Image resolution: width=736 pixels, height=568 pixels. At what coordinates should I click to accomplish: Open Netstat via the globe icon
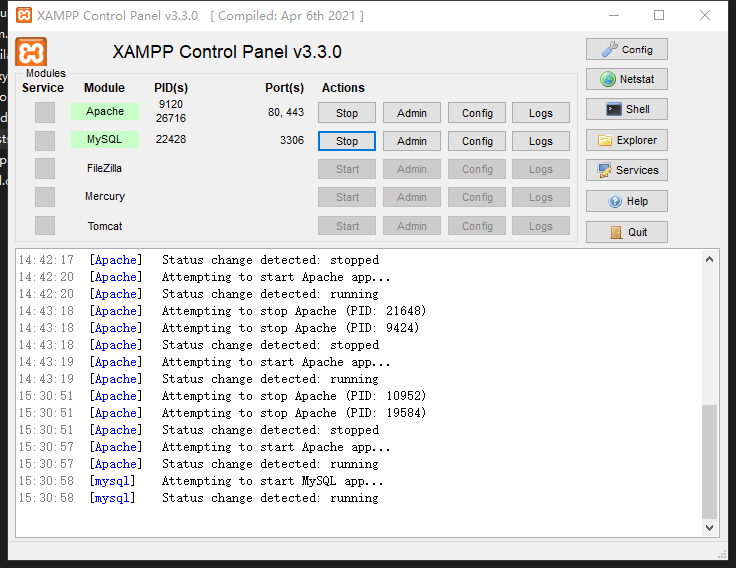click(x=608, y=79)
